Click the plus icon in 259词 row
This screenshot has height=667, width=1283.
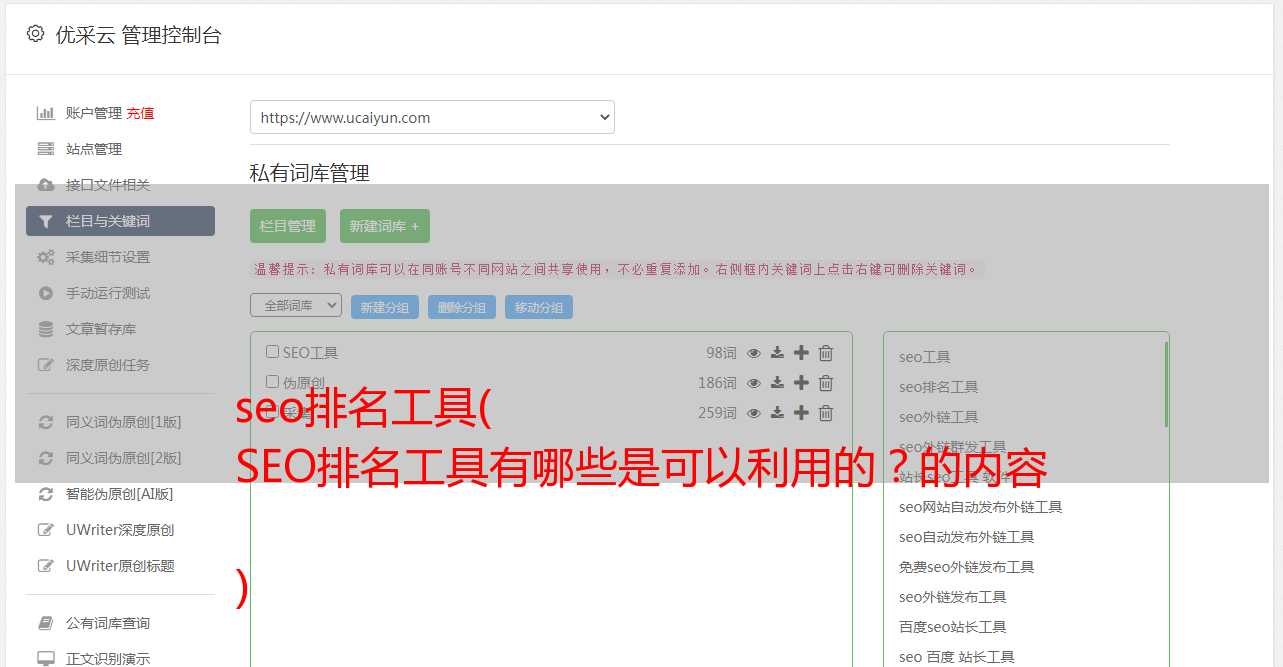(x=801, y=413)
